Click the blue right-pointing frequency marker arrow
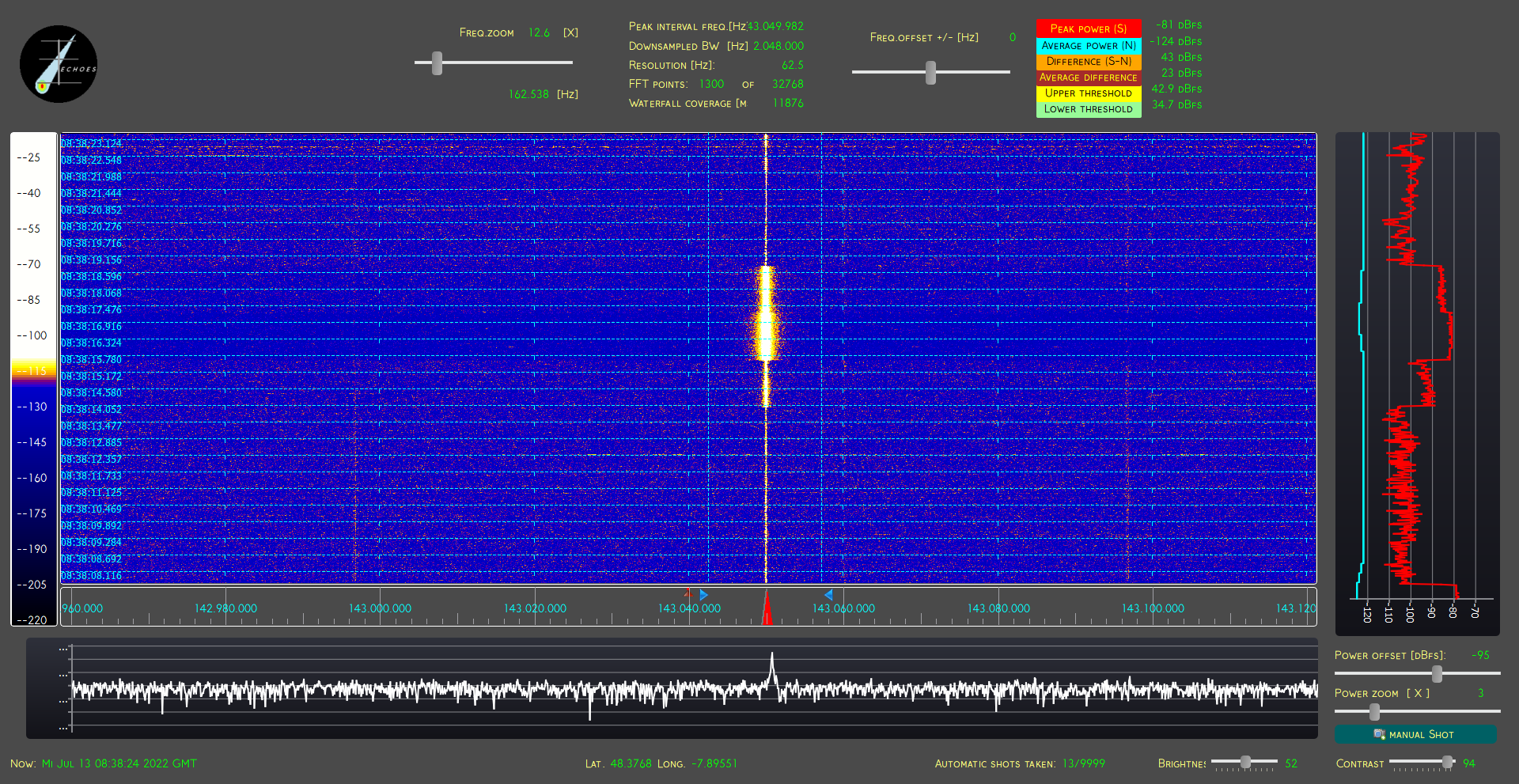1519x784 pixels. point(703,595)
